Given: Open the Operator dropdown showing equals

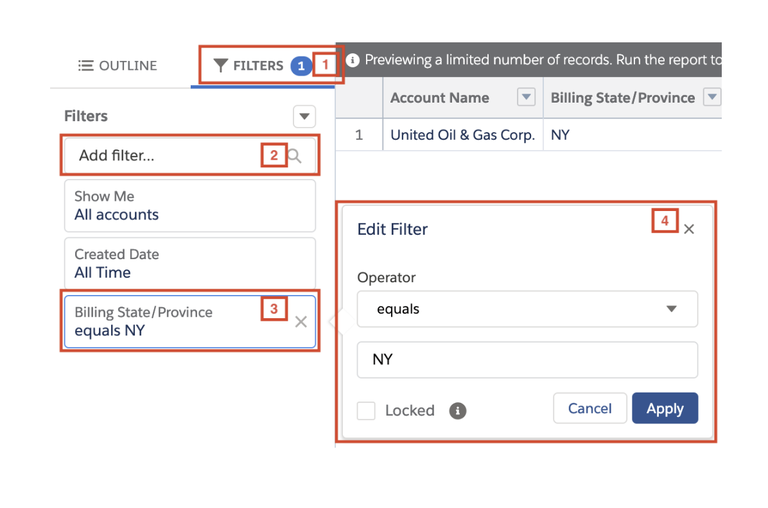Looking at the screenshot, I should [x=527, y=309].
